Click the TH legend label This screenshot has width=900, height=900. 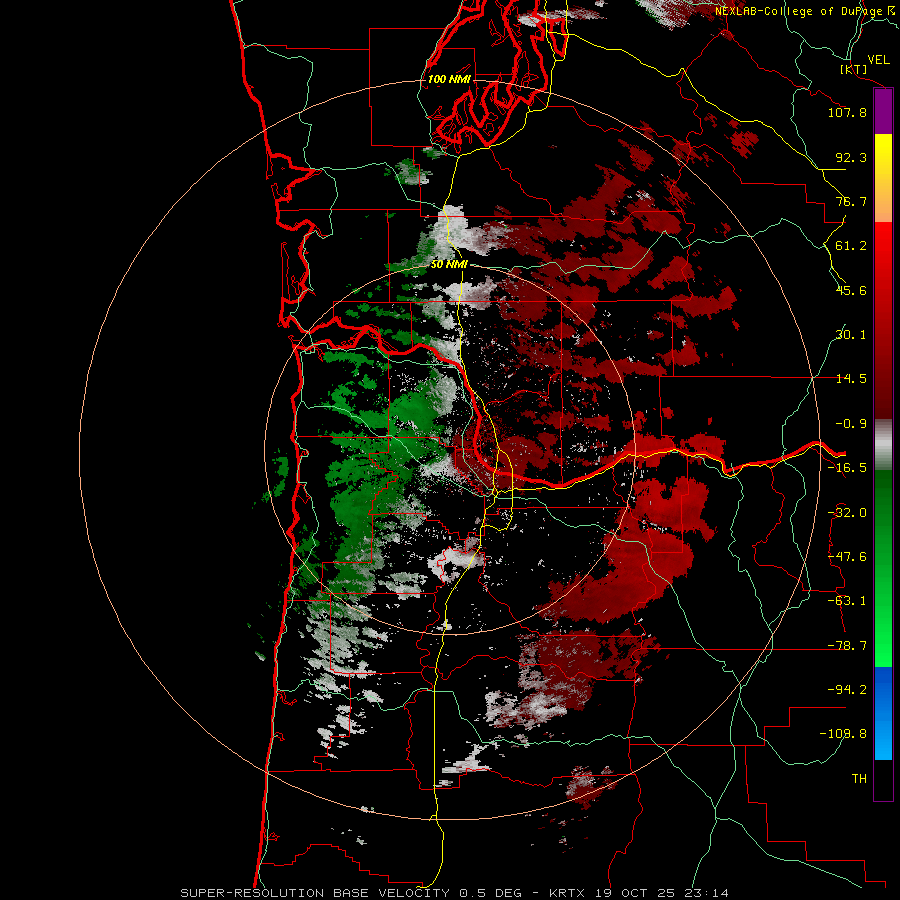point(859,779)
